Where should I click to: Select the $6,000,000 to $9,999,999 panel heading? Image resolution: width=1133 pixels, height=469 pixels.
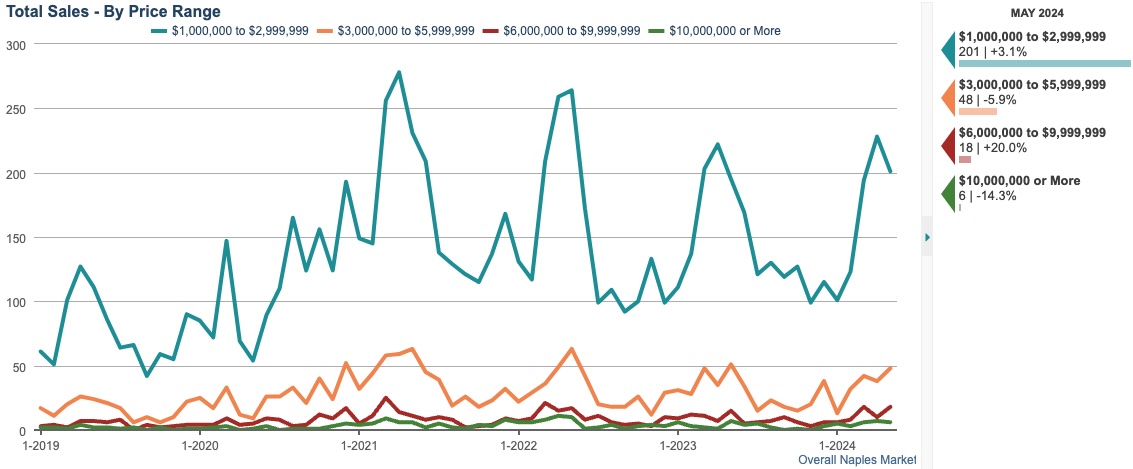point(1032,133)
